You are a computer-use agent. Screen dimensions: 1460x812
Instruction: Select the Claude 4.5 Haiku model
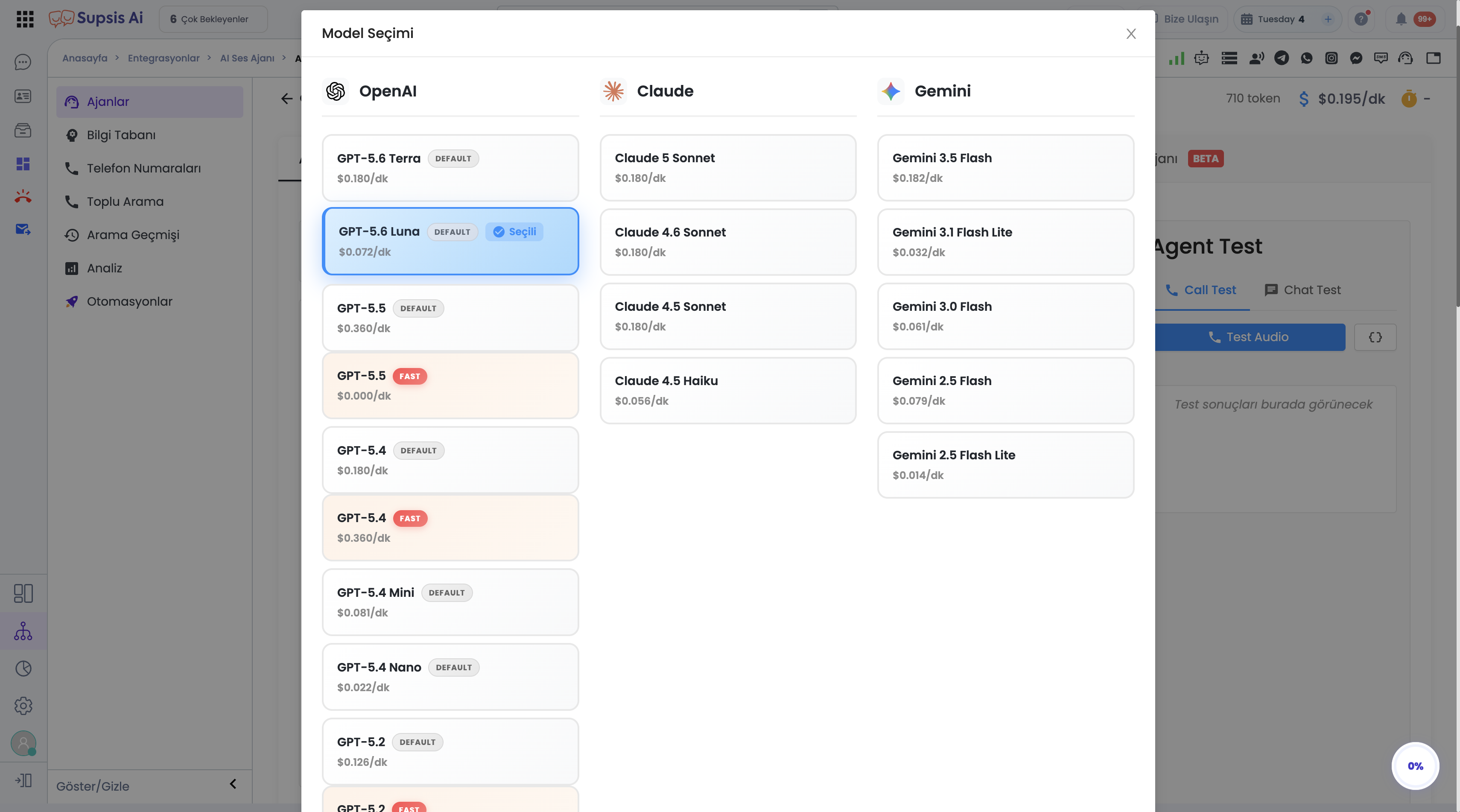728,390
